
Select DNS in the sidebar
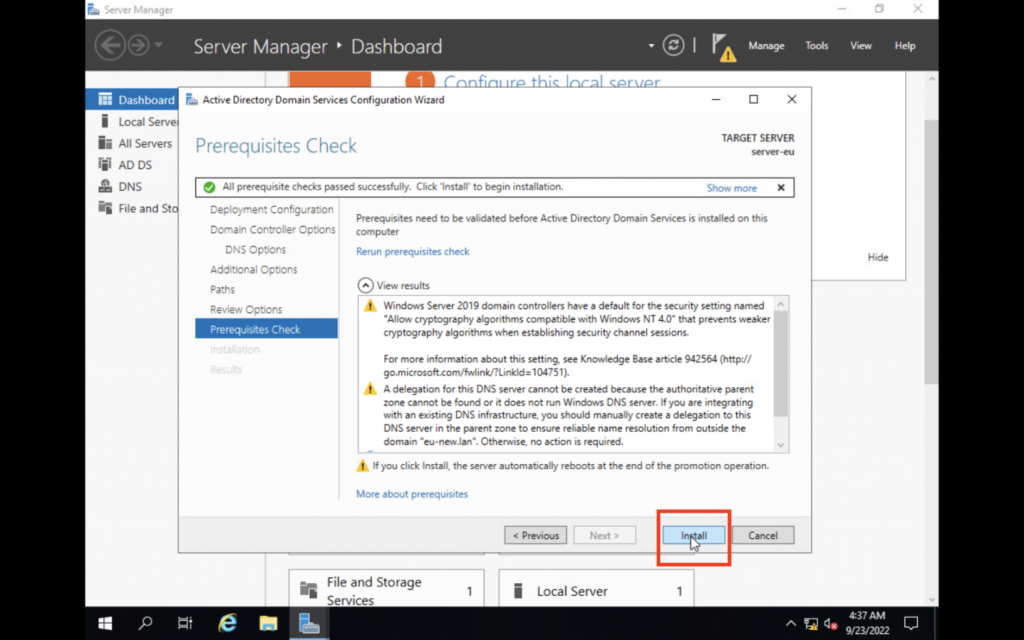pyautogui.click(x=130, y=186)
